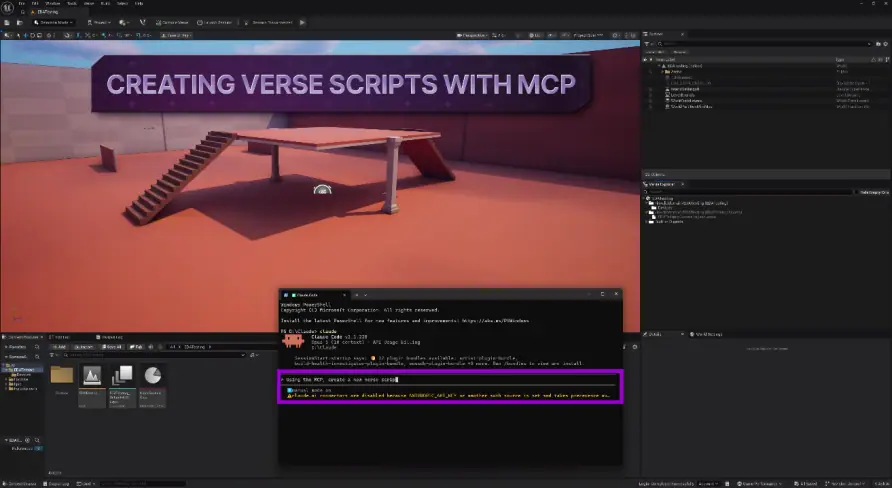Viewport: 892px width, 488px height.
Task: Click the folder thumbnail in Content Browser
Action: (x=61, y=375)
